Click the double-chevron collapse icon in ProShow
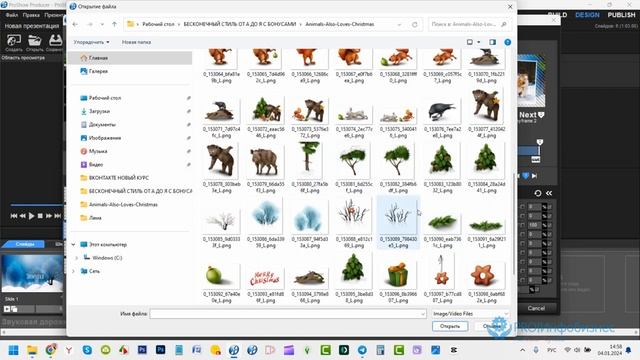 click(x=549, y=193)
